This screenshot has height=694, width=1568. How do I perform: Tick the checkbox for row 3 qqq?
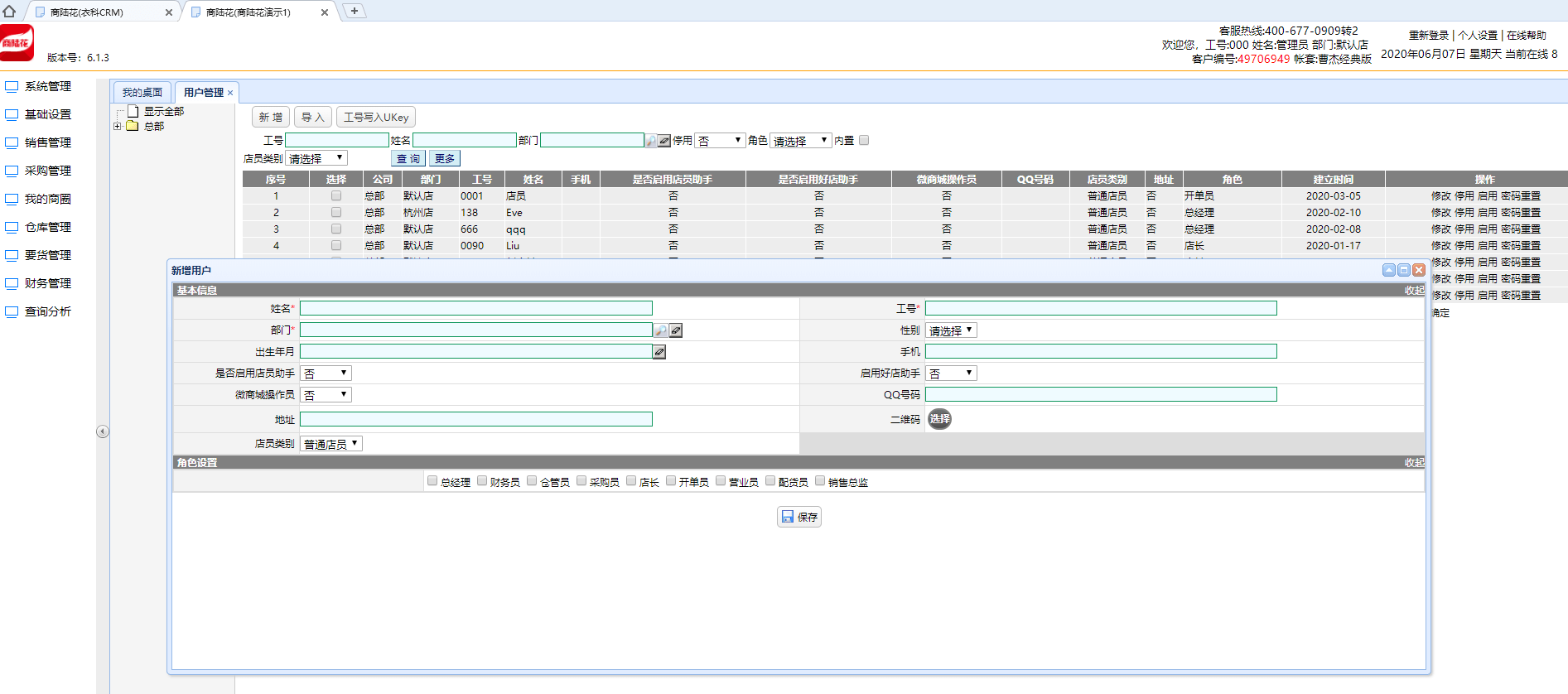pyautogui.click(x=336, y=229)
